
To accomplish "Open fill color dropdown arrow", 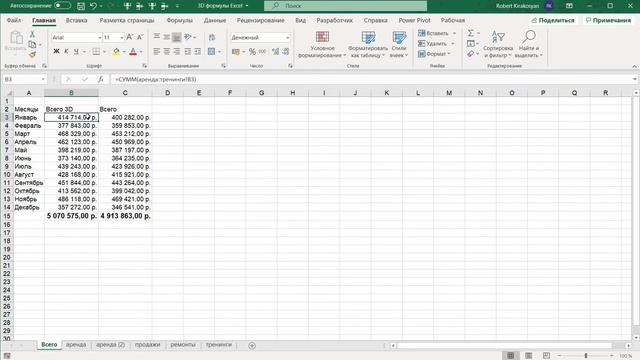I will pyautogui.click(x=124, y=52).
